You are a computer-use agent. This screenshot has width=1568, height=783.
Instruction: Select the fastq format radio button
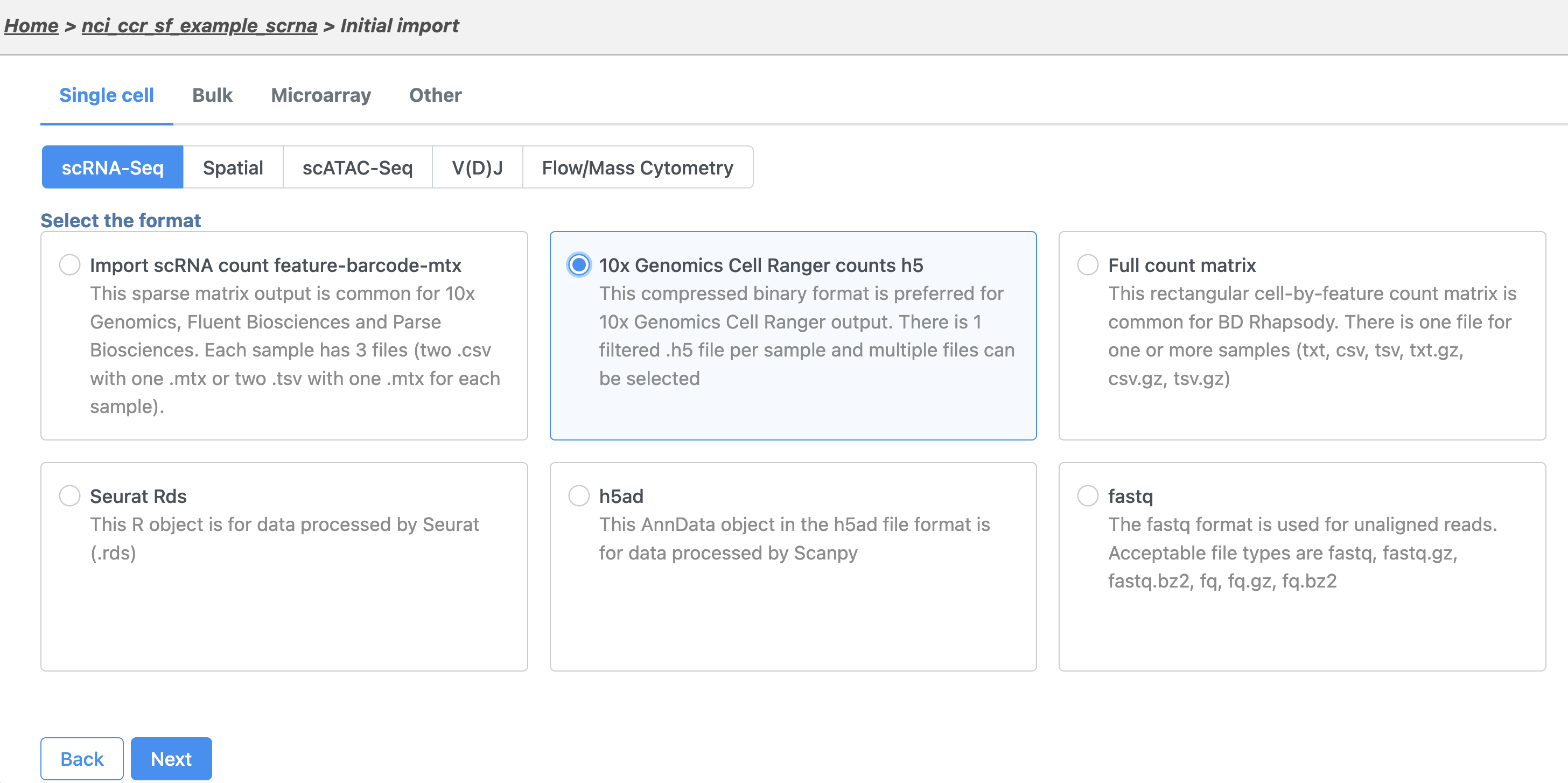coord(1088,495)
